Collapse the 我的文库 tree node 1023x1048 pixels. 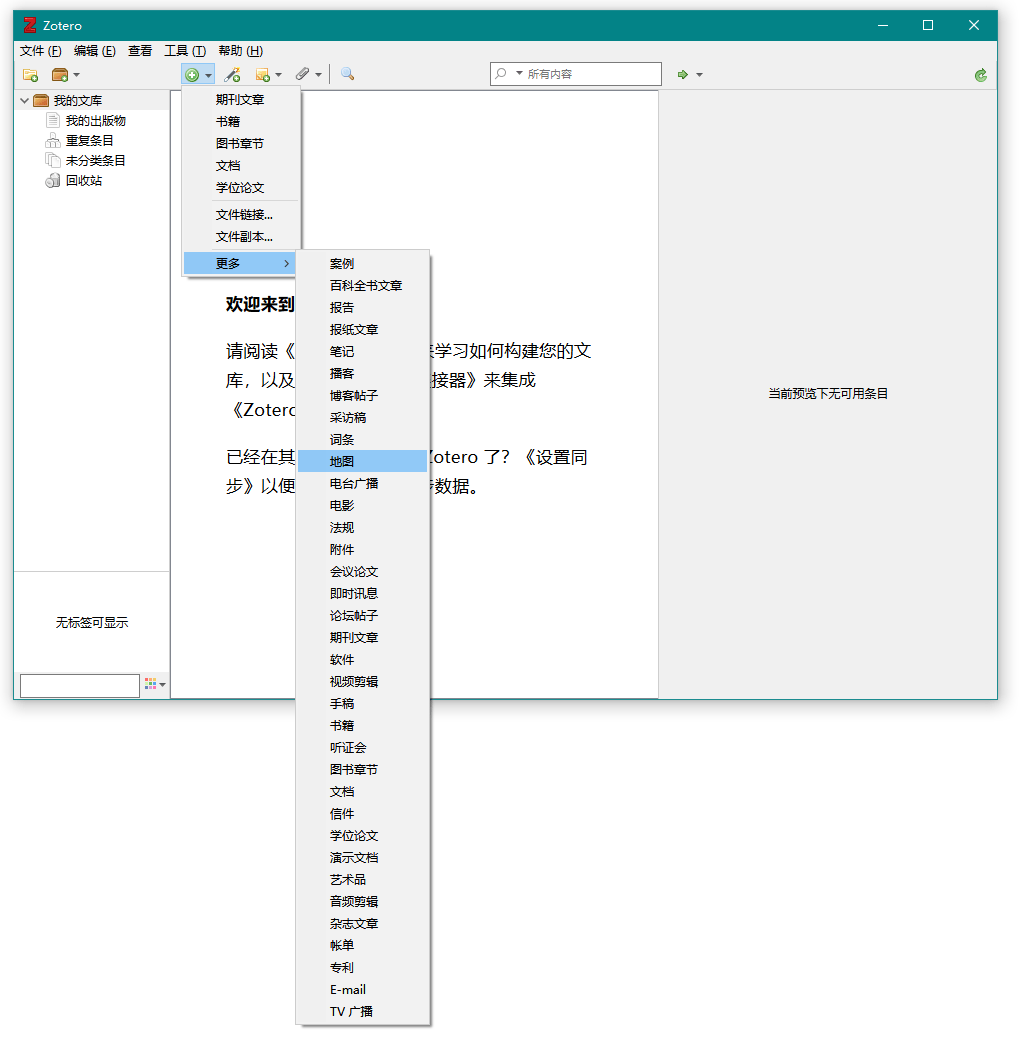coord(24,101)
